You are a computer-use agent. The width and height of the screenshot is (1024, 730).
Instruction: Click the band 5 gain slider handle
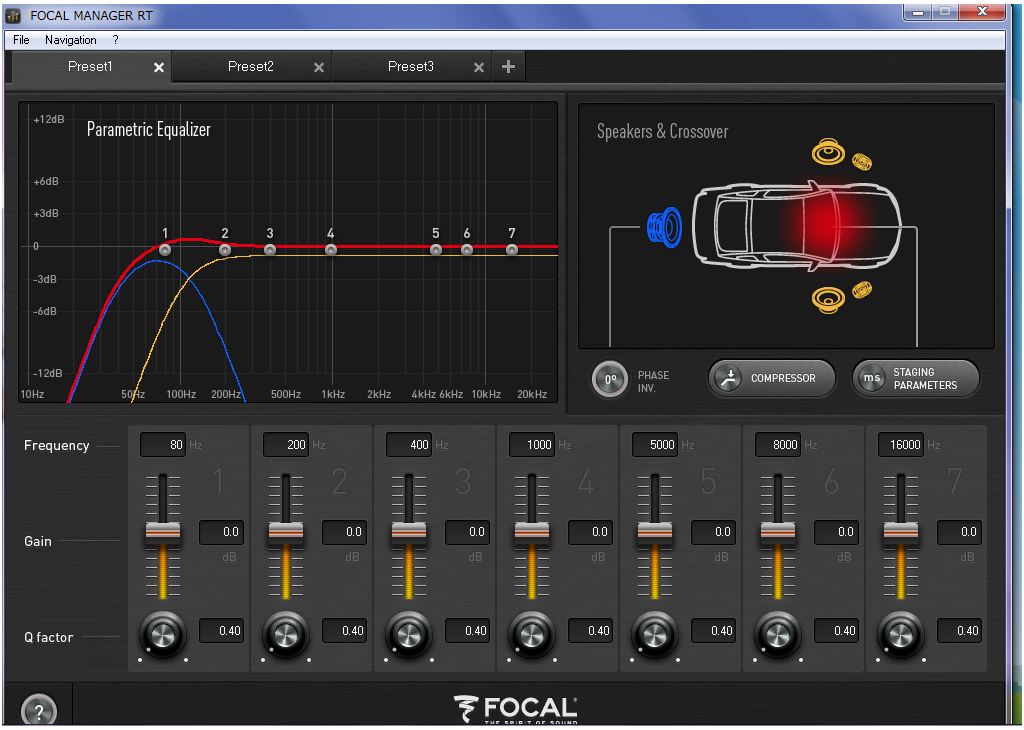point(654,533)
